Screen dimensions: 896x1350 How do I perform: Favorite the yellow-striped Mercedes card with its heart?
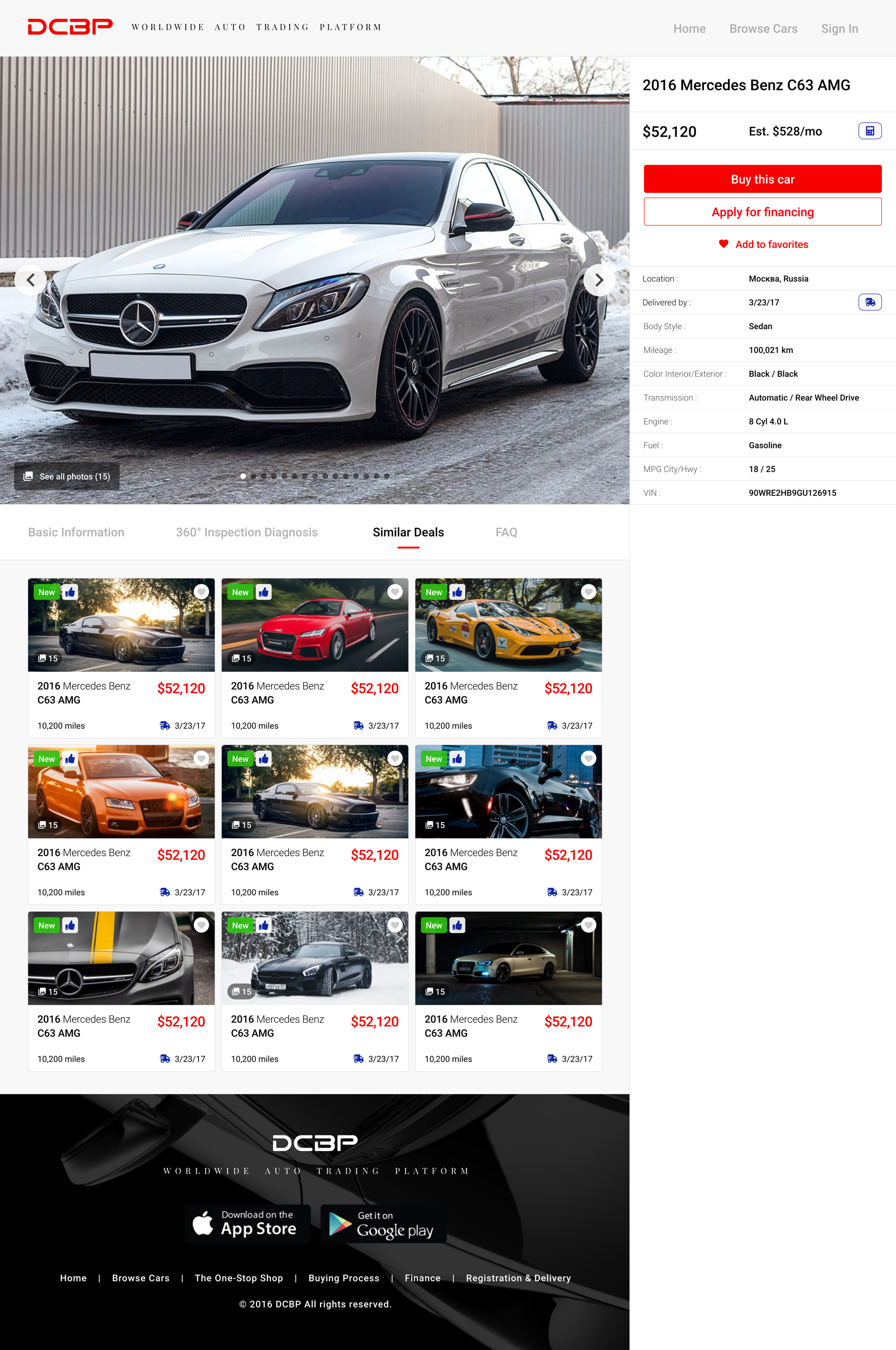(201, 925)
